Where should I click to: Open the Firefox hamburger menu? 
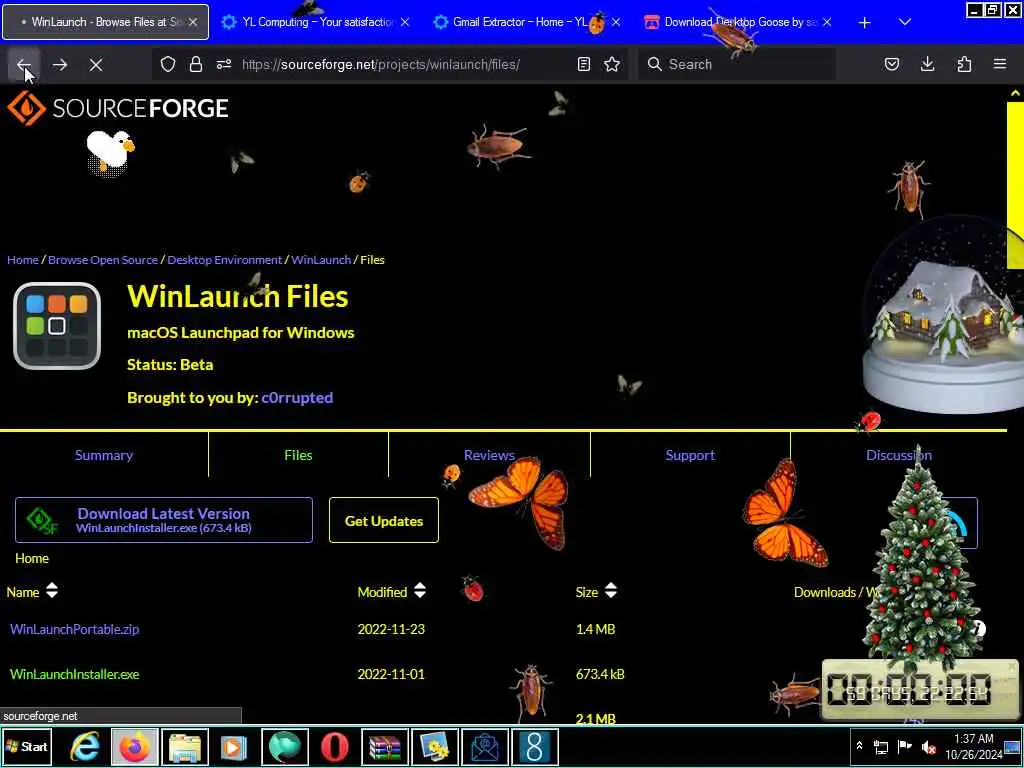(1000, 64)
